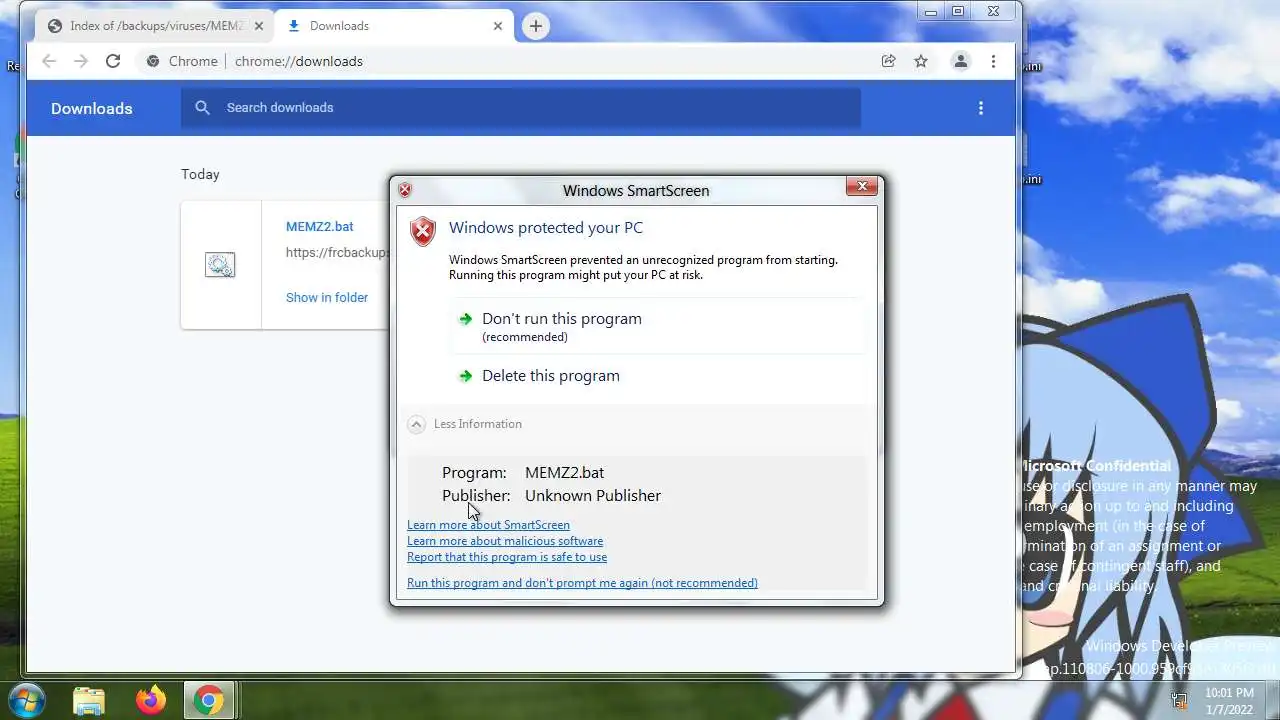1280x720 pixels.
Task: Close the Windows SmartScreen dialog
Action: (x=862, y=186)
